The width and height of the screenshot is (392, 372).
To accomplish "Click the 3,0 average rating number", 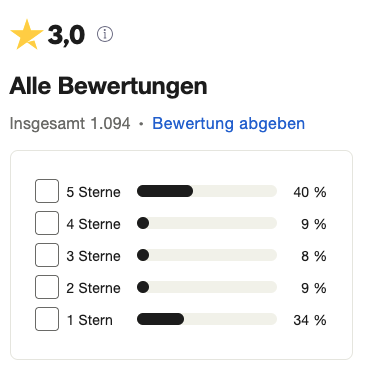I will click(x=66, y=35).
